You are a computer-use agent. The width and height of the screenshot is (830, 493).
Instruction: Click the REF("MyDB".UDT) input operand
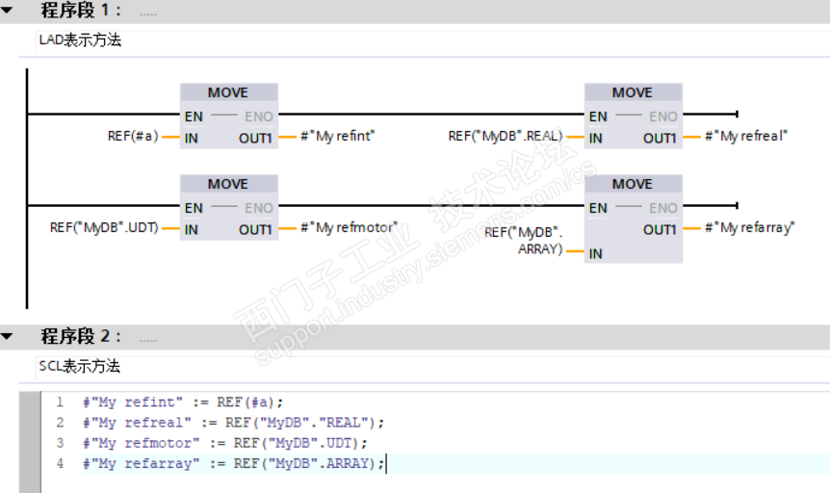(x=104, y=228)
